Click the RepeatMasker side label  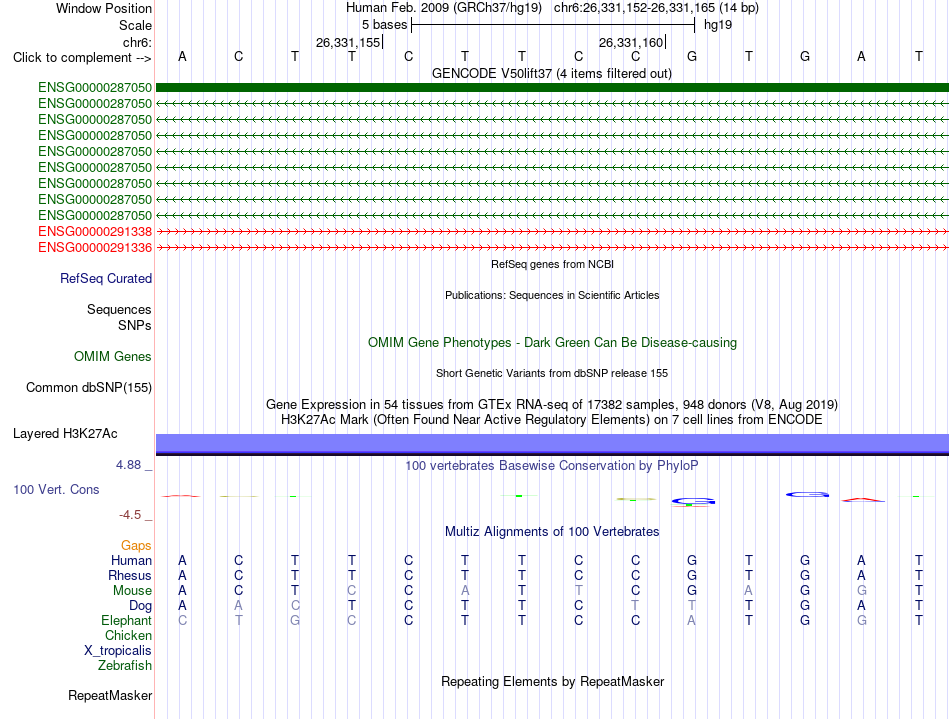click(110, 695)
